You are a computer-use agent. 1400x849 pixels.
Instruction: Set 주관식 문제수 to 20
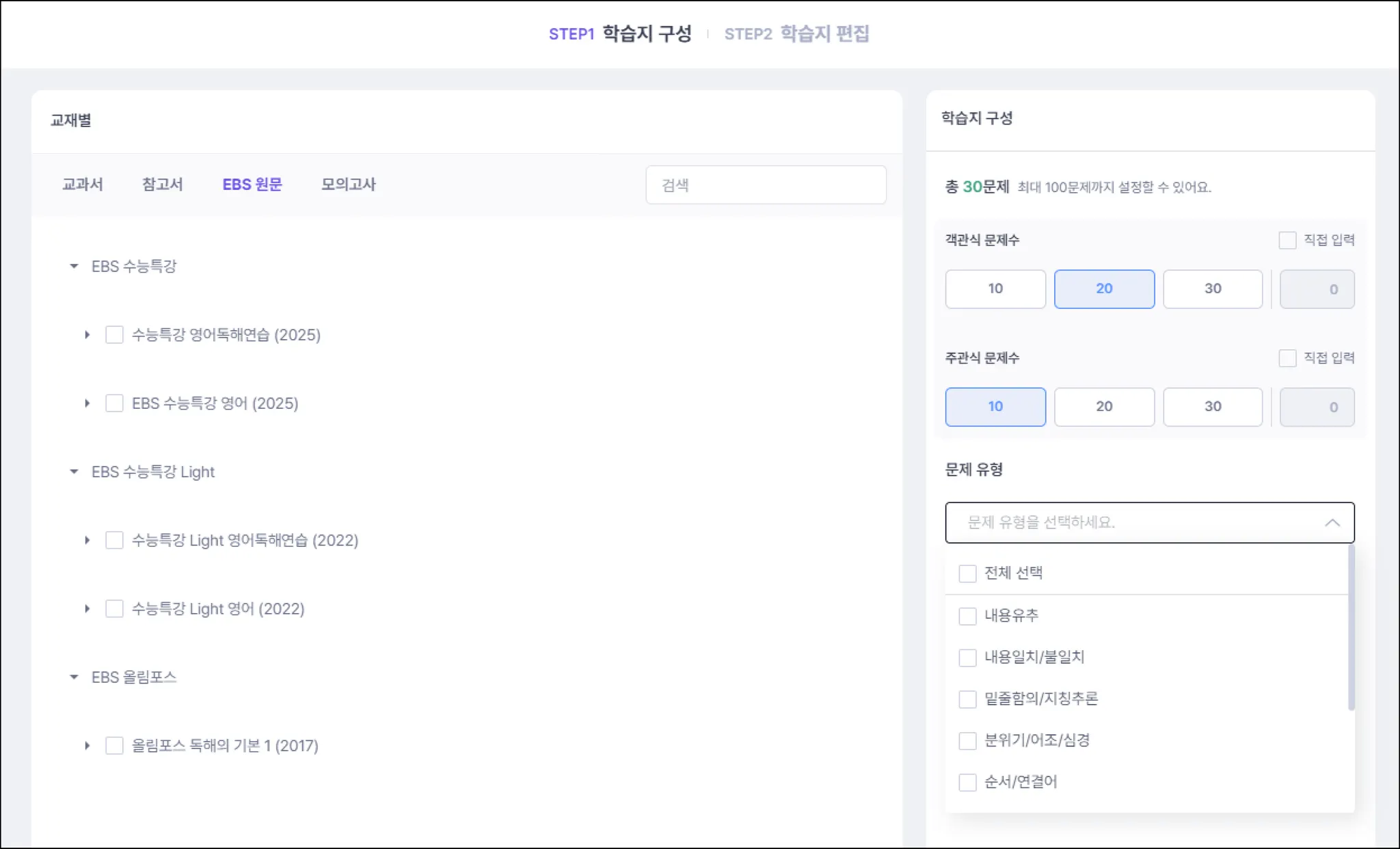tap(1103, 407)
